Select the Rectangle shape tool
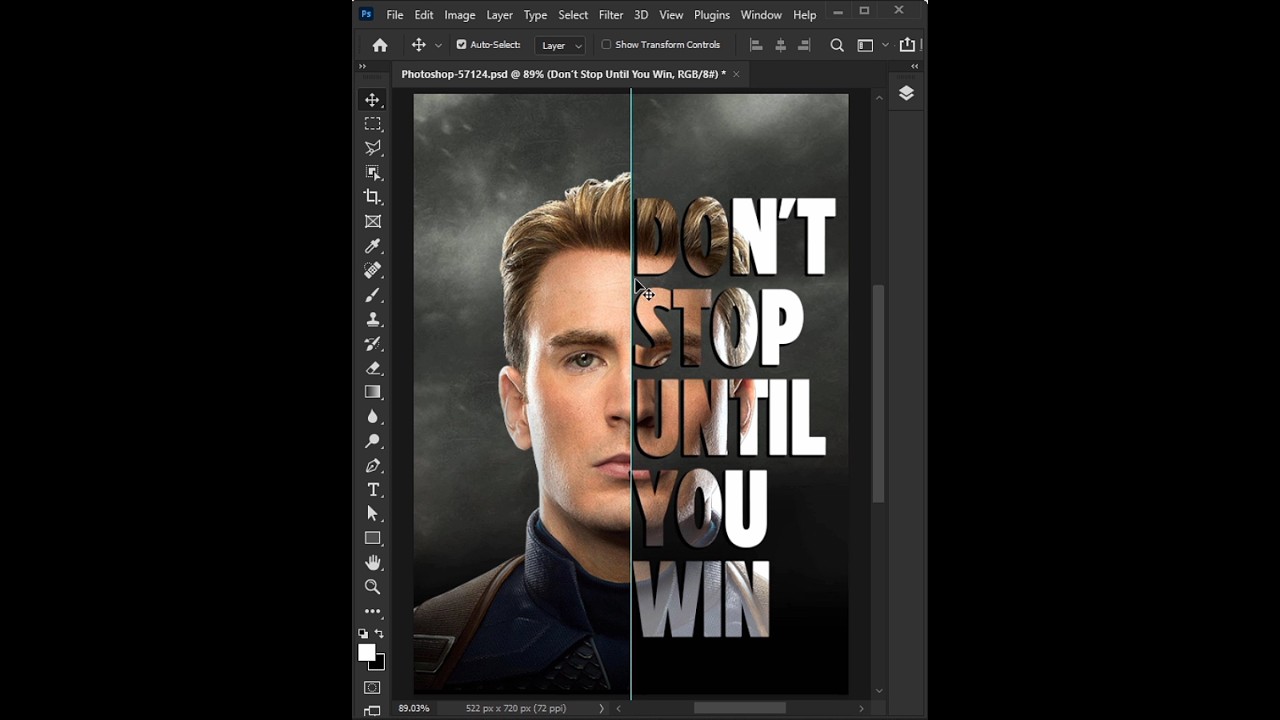1280x720 pixels. tap(372, 538)
